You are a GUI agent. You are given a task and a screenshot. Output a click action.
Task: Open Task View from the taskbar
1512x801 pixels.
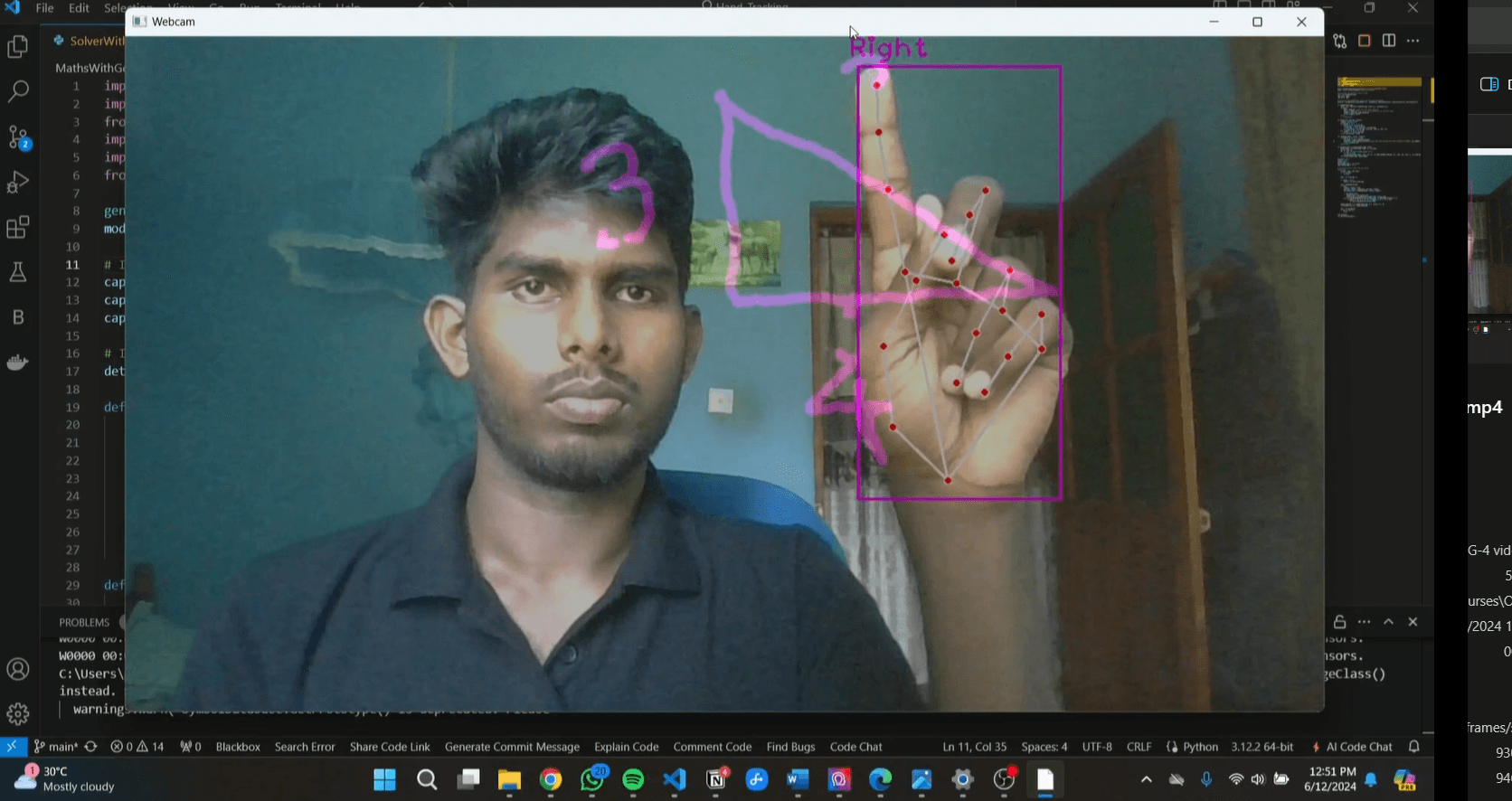468,779
